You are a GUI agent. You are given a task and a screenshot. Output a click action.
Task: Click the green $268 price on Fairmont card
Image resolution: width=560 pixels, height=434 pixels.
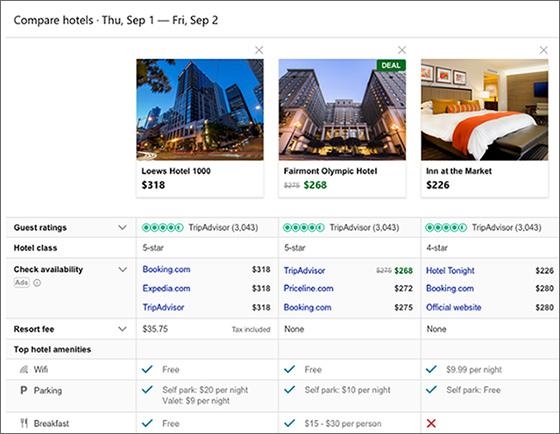pyautogui.click(x=315, y=185)
